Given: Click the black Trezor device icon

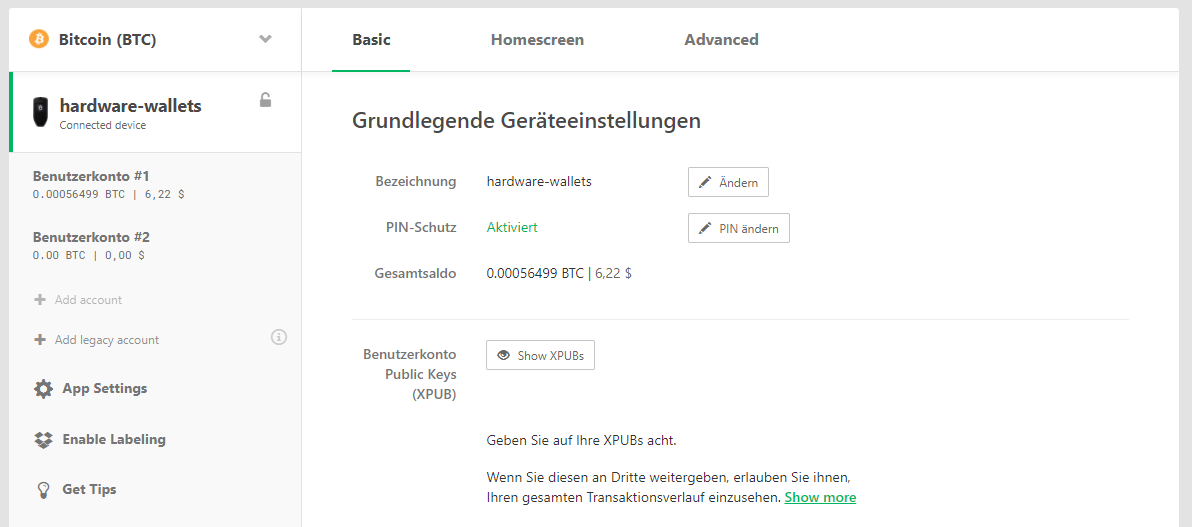Looking at the screenshot, I should pos(40,112).
